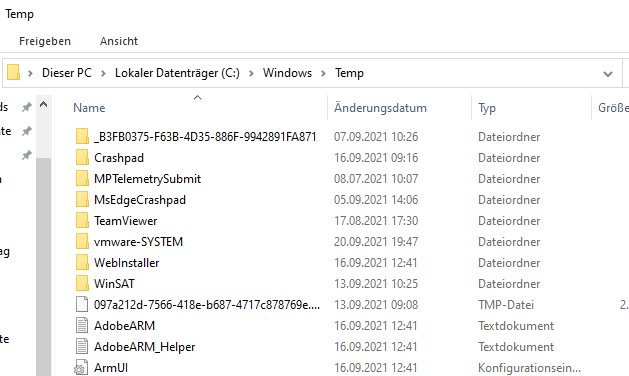Click the date 13.09.2021 10:25
This screenshot has height=376, width=629.
pos(376,284)
